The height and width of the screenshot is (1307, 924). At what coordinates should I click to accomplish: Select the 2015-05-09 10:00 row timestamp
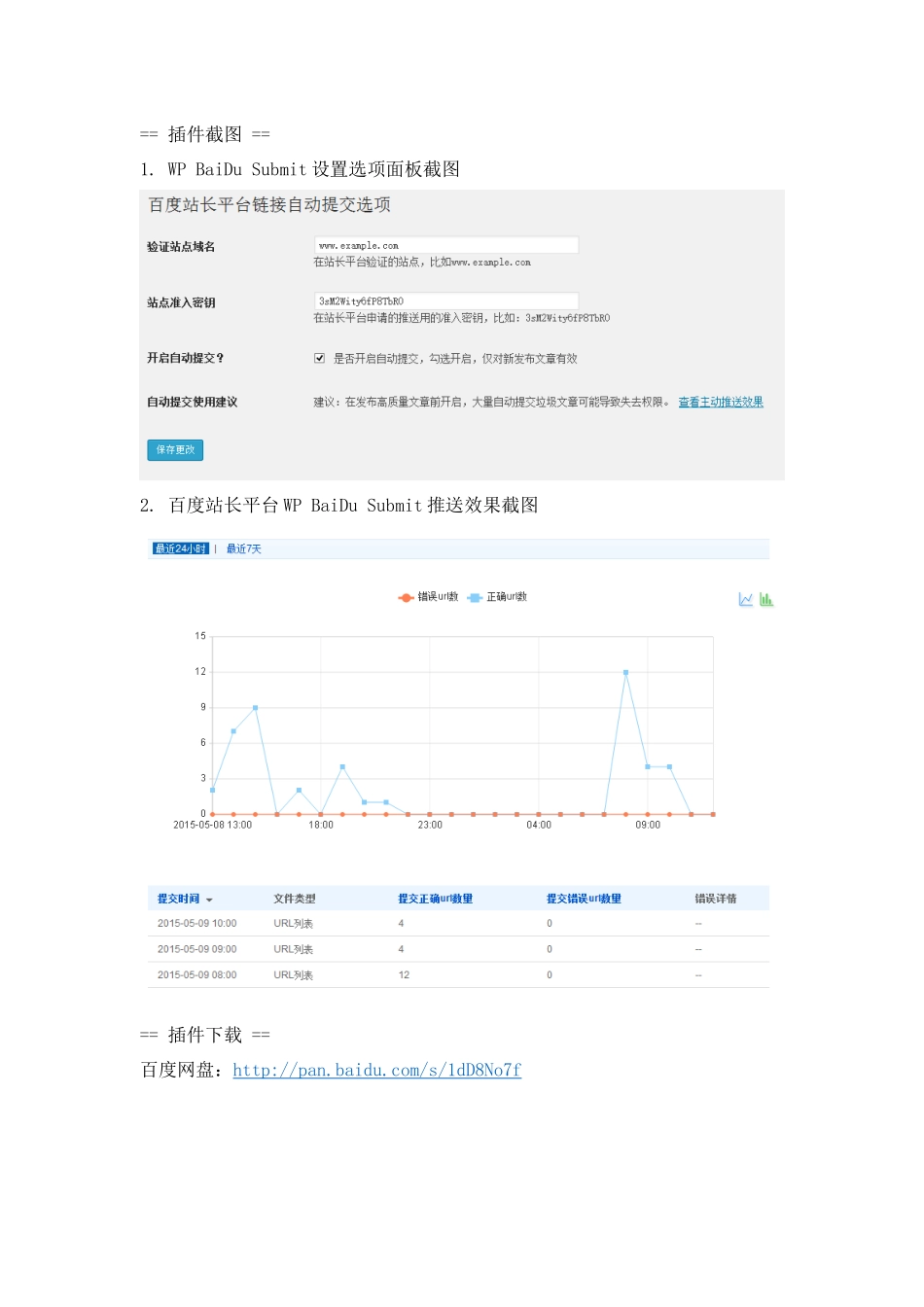coord(196,923)
